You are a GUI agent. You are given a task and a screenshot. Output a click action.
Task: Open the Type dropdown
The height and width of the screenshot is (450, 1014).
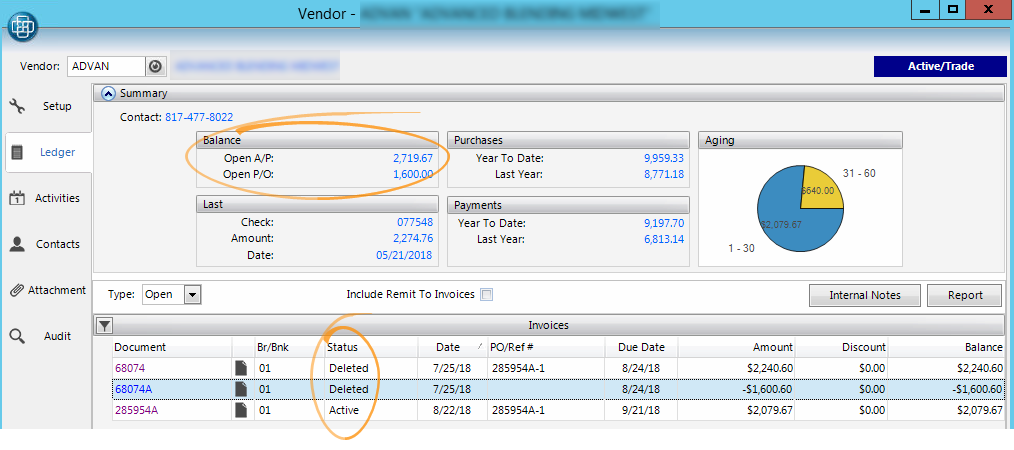pyautogui.click(x=193, y=295)
